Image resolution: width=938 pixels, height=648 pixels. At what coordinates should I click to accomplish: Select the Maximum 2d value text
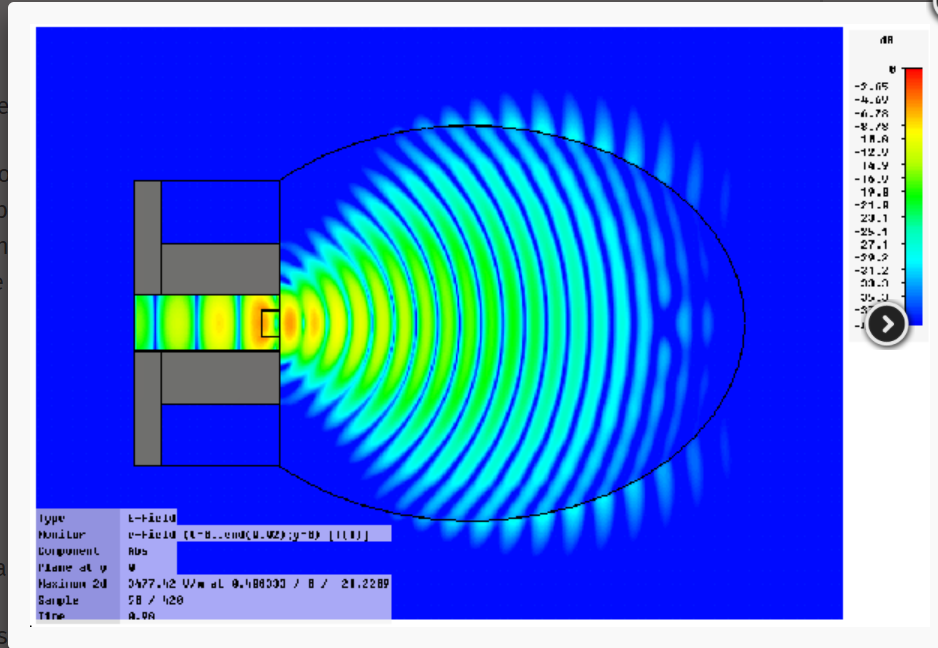click(258, 583)
